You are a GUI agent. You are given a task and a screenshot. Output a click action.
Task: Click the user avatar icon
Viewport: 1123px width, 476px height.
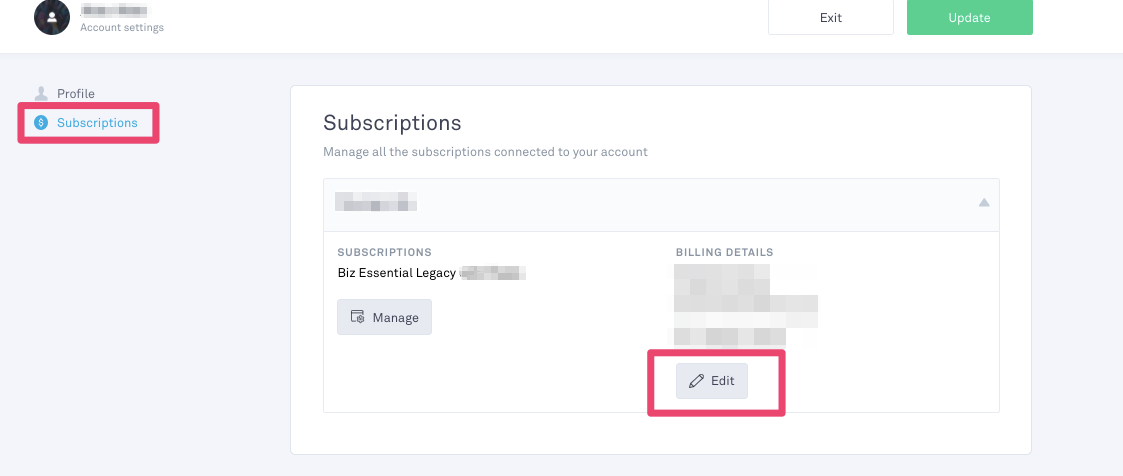[x=52, y=17]
